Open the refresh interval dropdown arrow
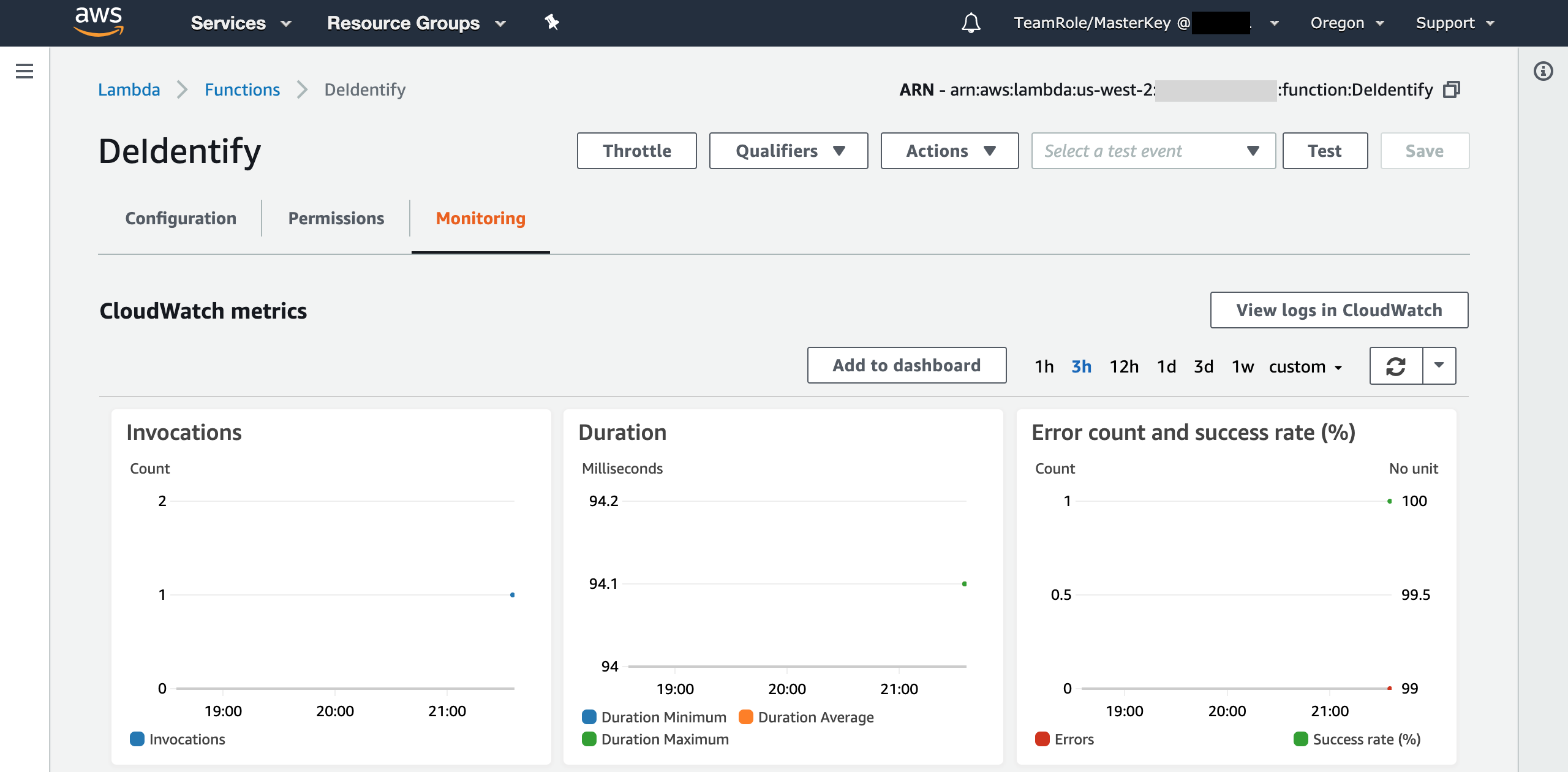The image size is (1568, 772). coord(1439,366)
